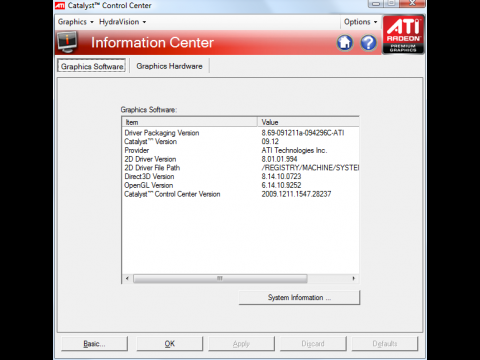Click value 6.14.10.9252
The height and width of the screenshot is (360, 480).
[281, 185]
